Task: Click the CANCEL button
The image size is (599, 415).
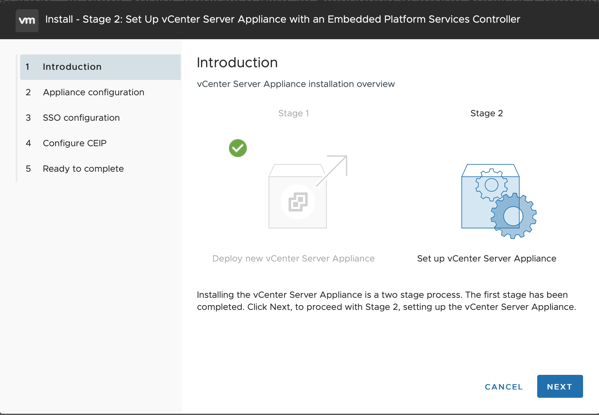Action: [503, 387]
